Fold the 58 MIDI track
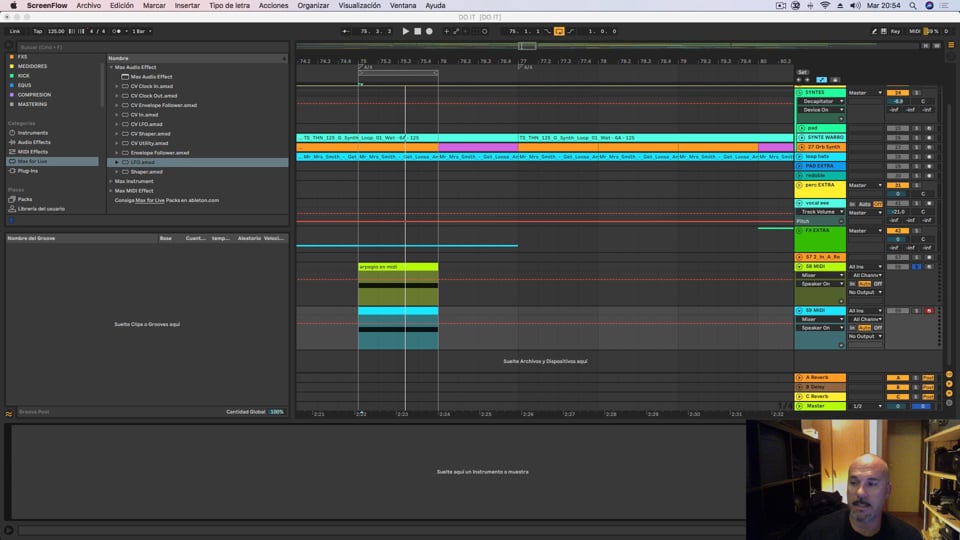The width and height of the screenshot is (960, 540). (x=799, y=267)
